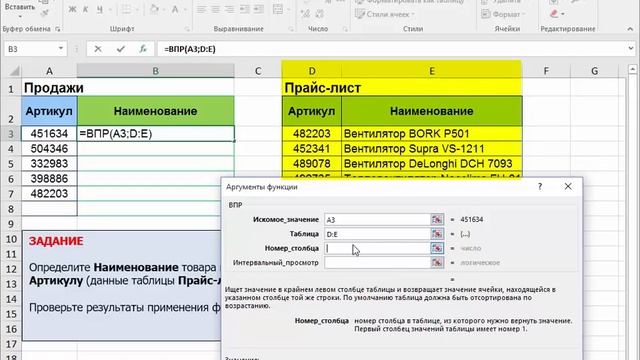Viewport: 640px width, 360px height.
Task: Expand the formula bar chevron
Action: click(631, 49)
